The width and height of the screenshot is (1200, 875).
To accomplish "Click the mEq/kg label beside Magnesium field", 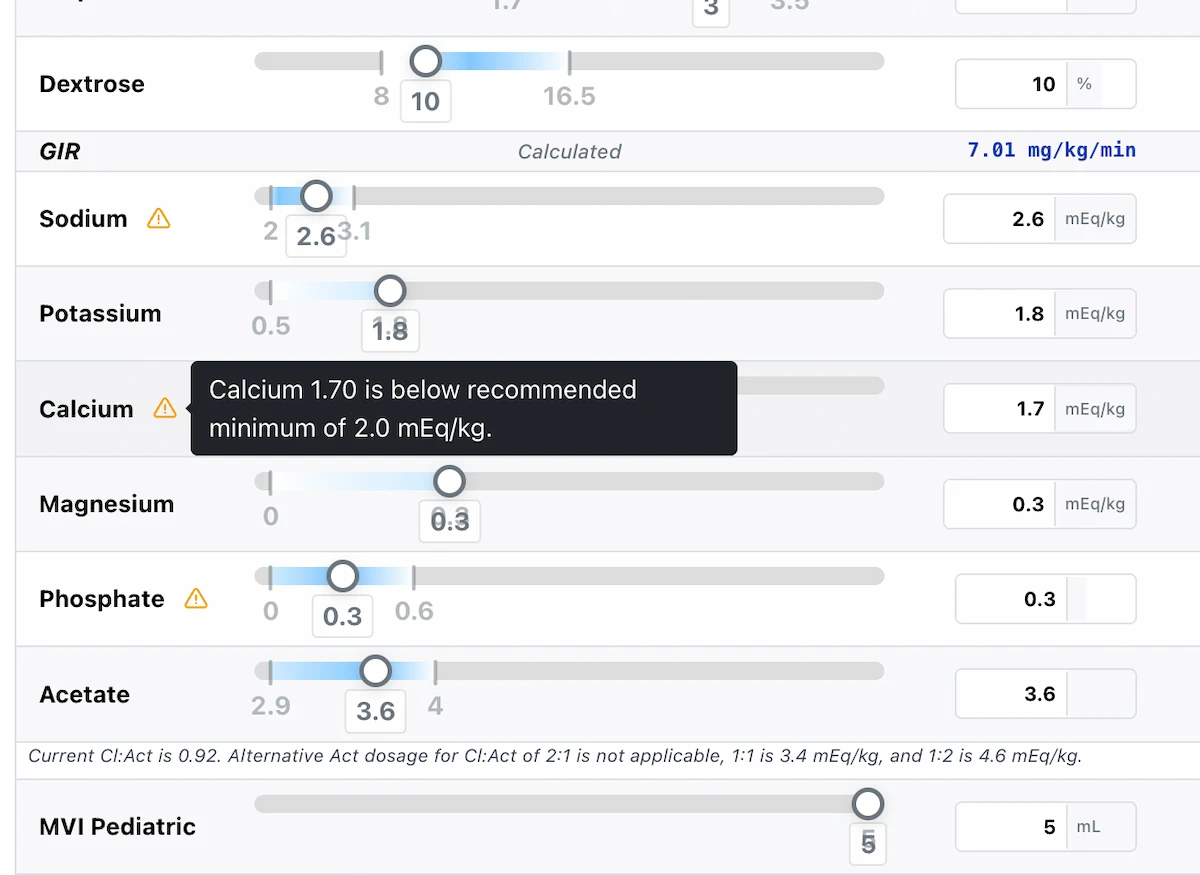I will point(1095,504).
